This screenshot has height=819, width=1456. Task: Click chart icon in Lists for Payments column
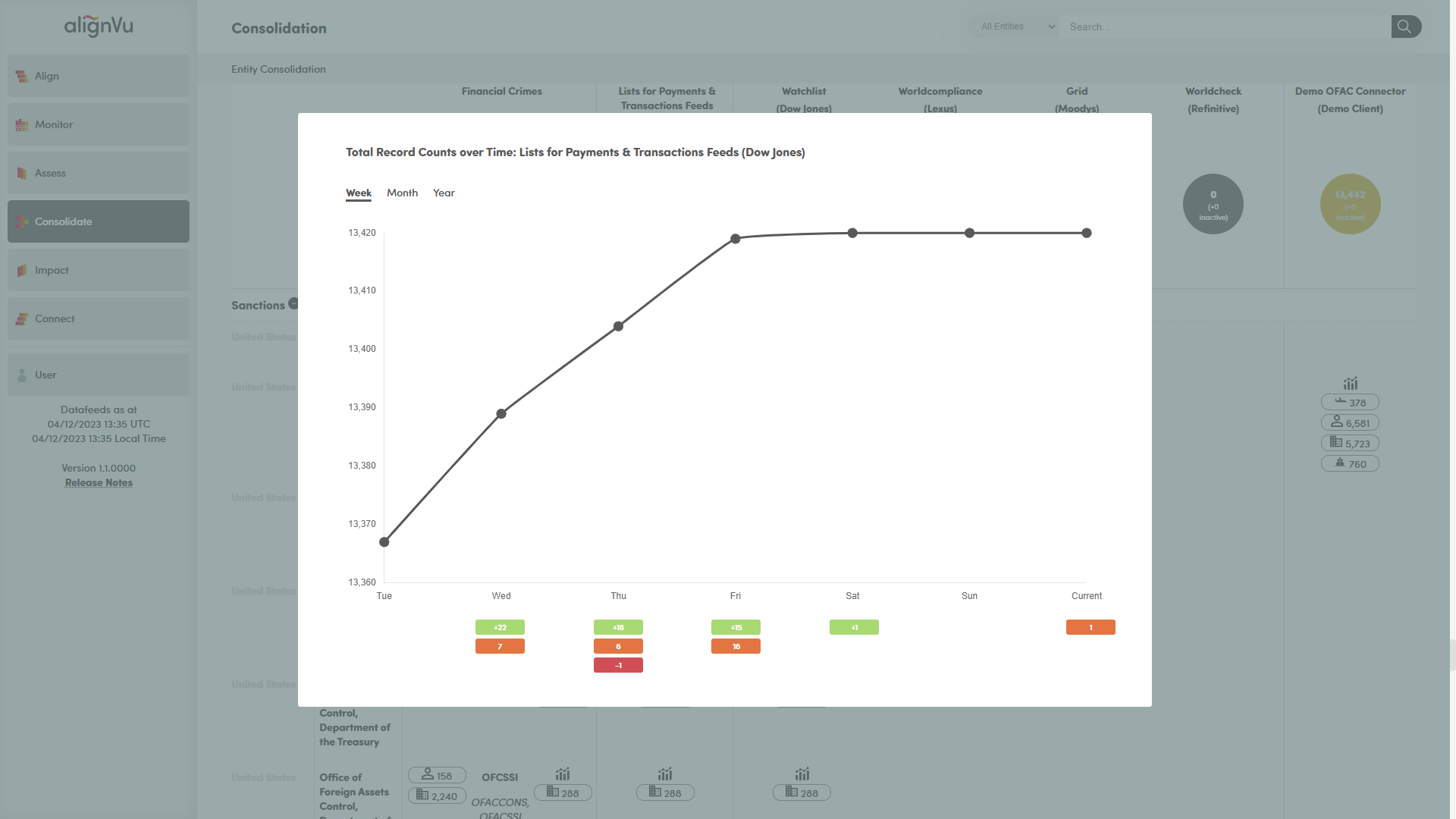[x=665, y=774]
